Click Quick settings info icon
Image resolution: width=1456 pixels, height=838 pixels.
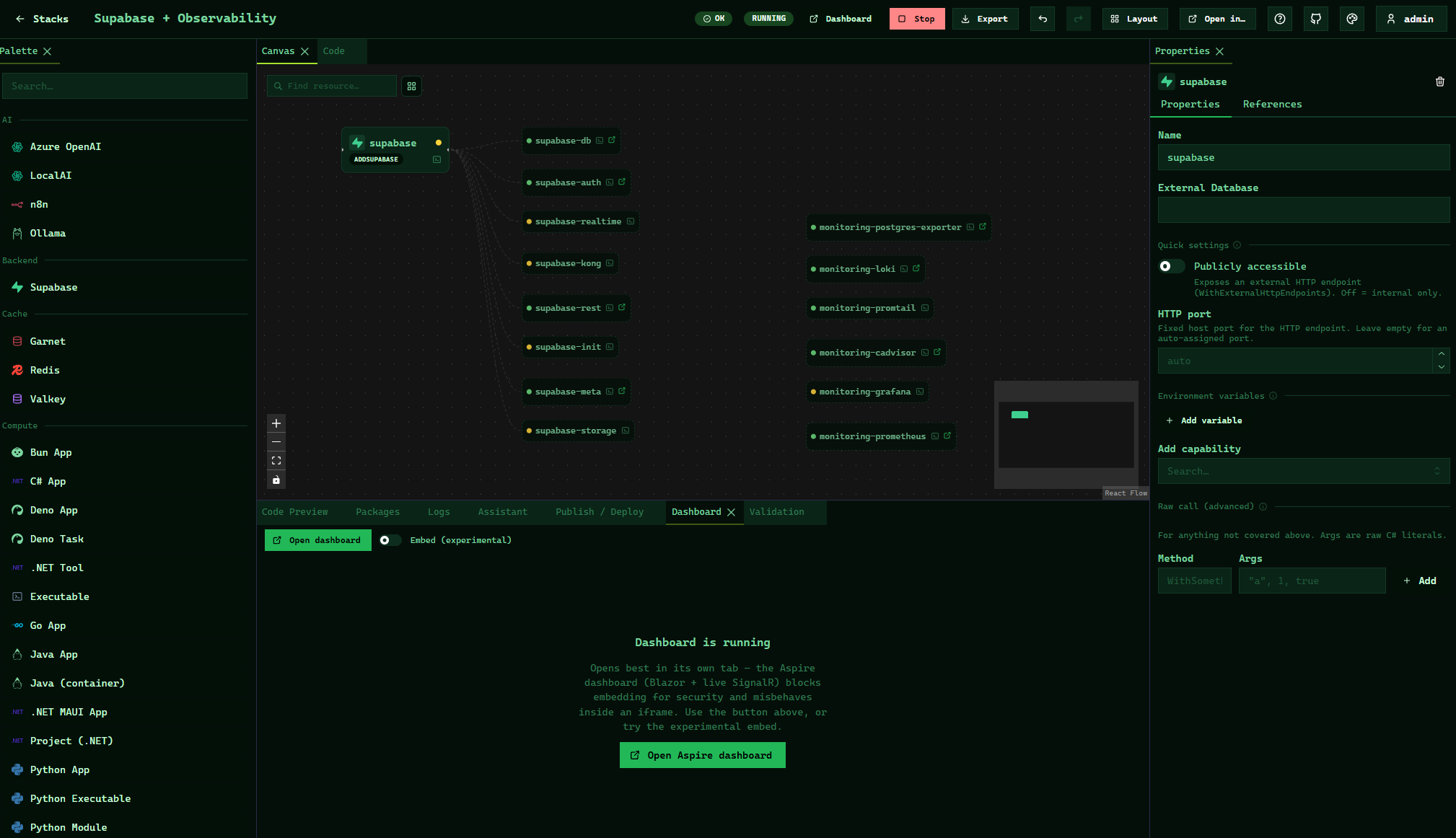(1237, 245)
